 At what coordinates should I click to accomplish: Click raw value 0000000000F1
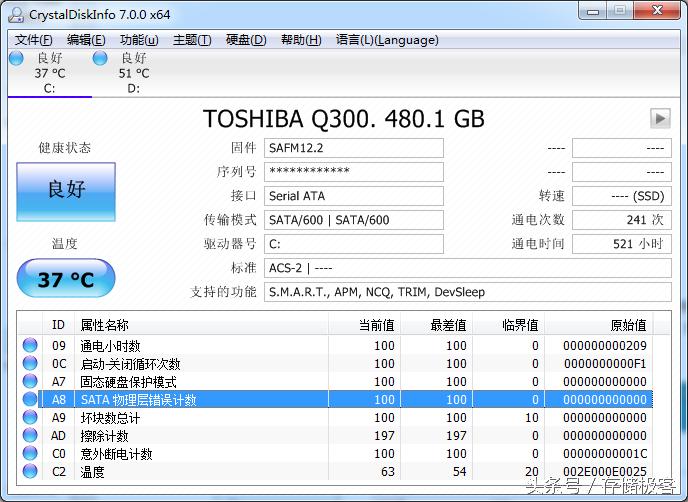[605, 364]
